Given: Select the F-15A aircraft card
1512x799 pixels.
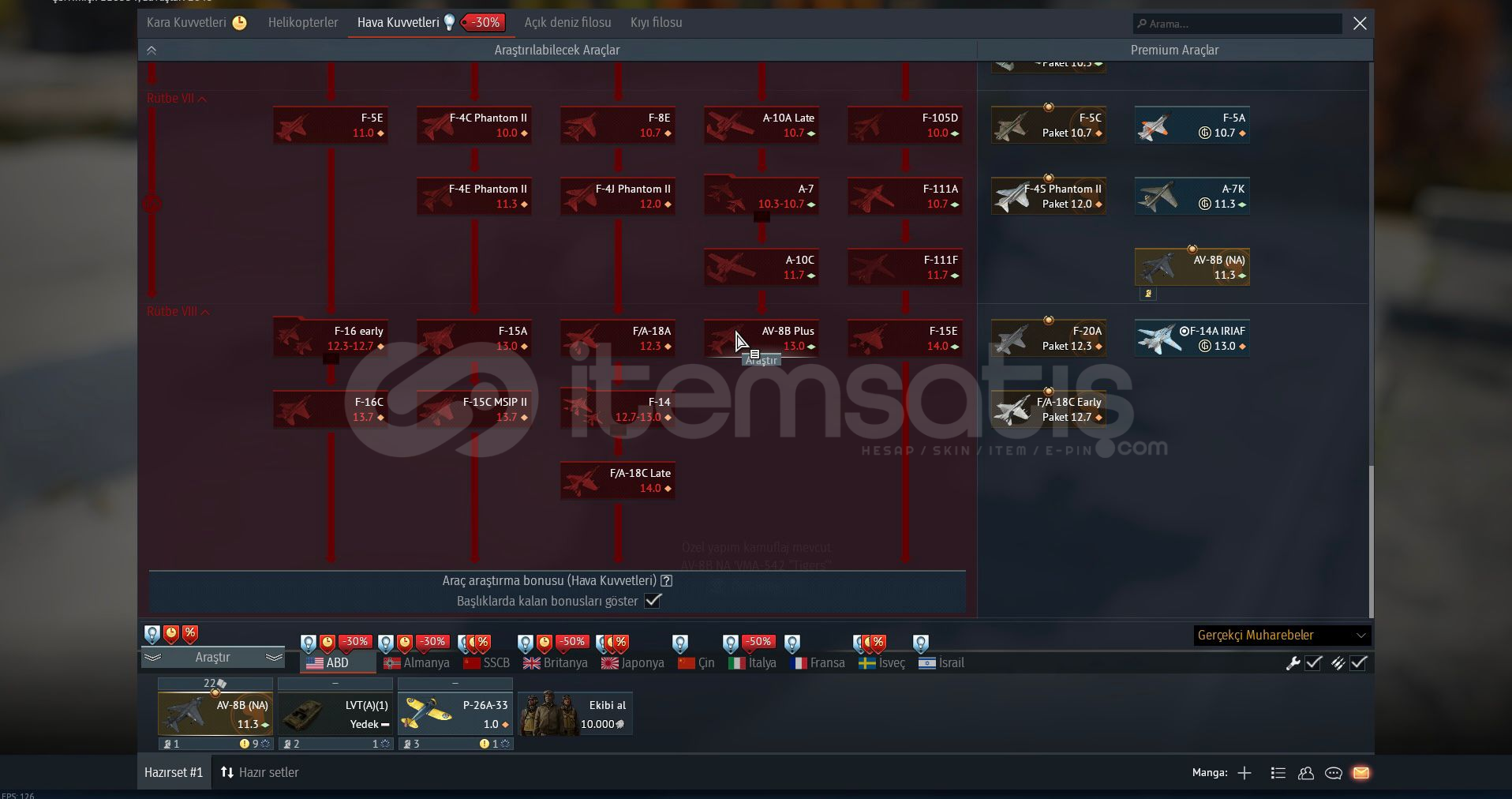Looking at the screenshot, I should click(x=474, y=339).
